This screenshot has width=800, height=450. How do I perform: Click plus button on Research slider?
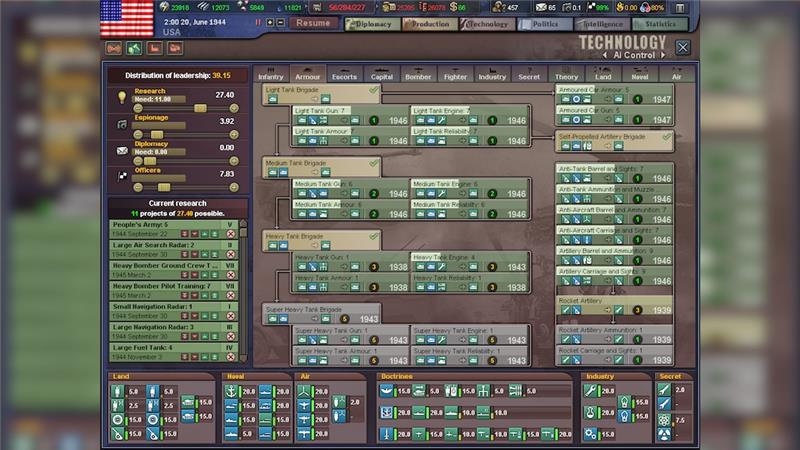click(x=234, y=108)
